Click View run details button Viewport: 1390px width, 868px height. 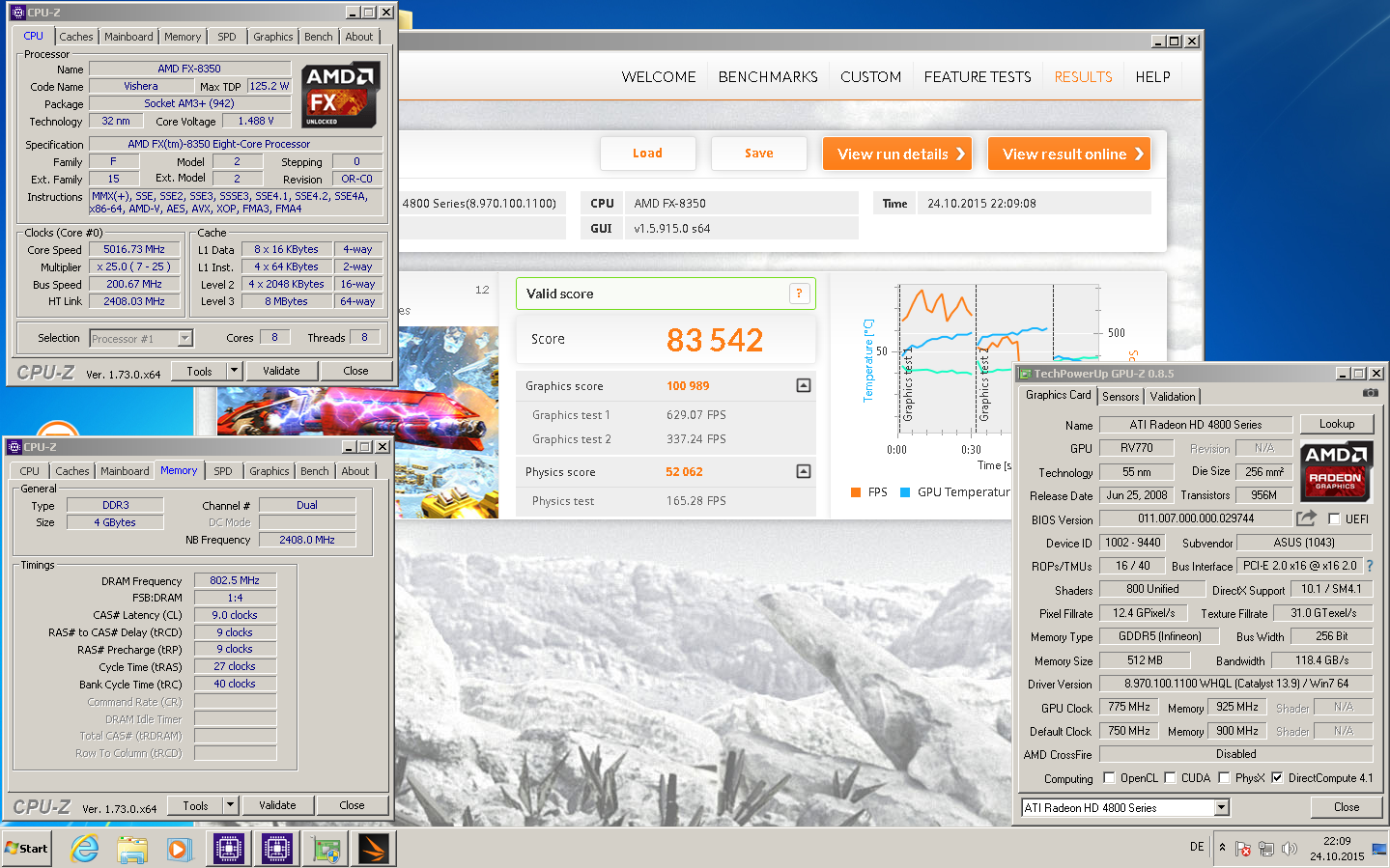(x=896, y=154)
